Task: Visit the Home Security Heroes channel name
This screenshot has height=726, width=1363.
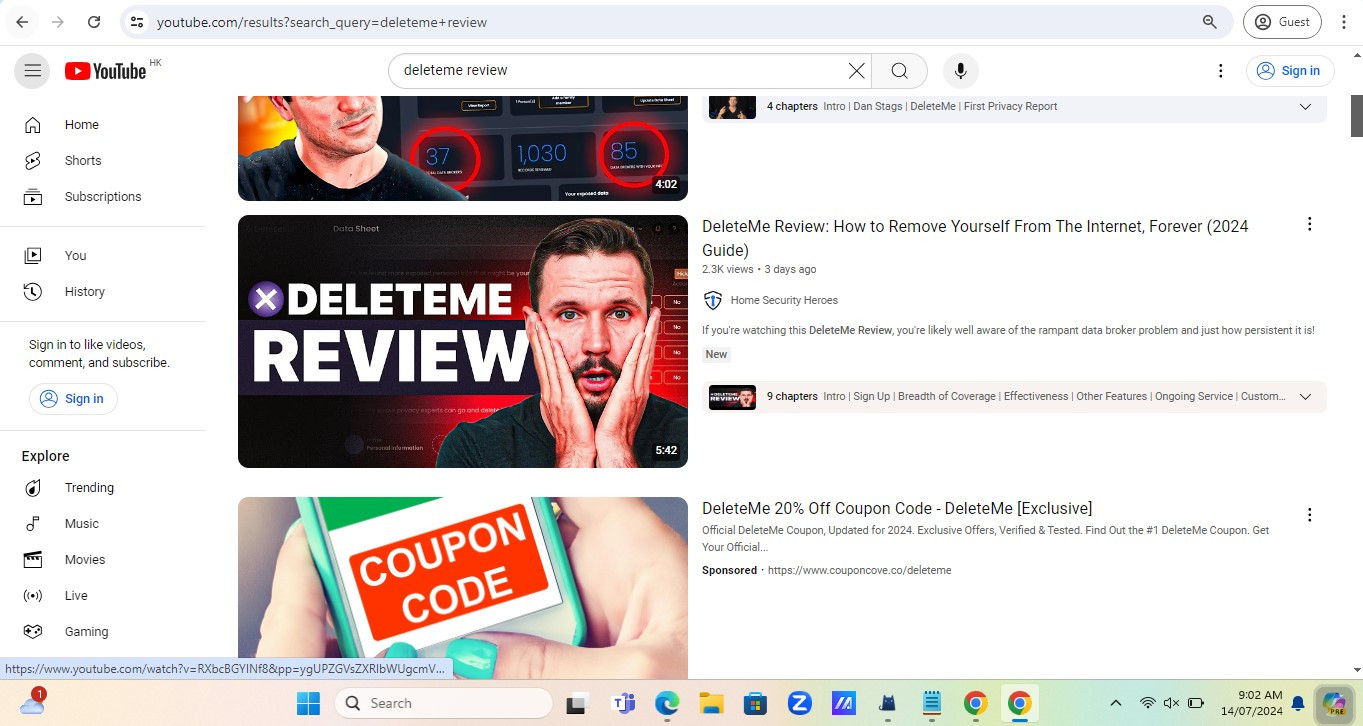Action: (x=784, y=300)
